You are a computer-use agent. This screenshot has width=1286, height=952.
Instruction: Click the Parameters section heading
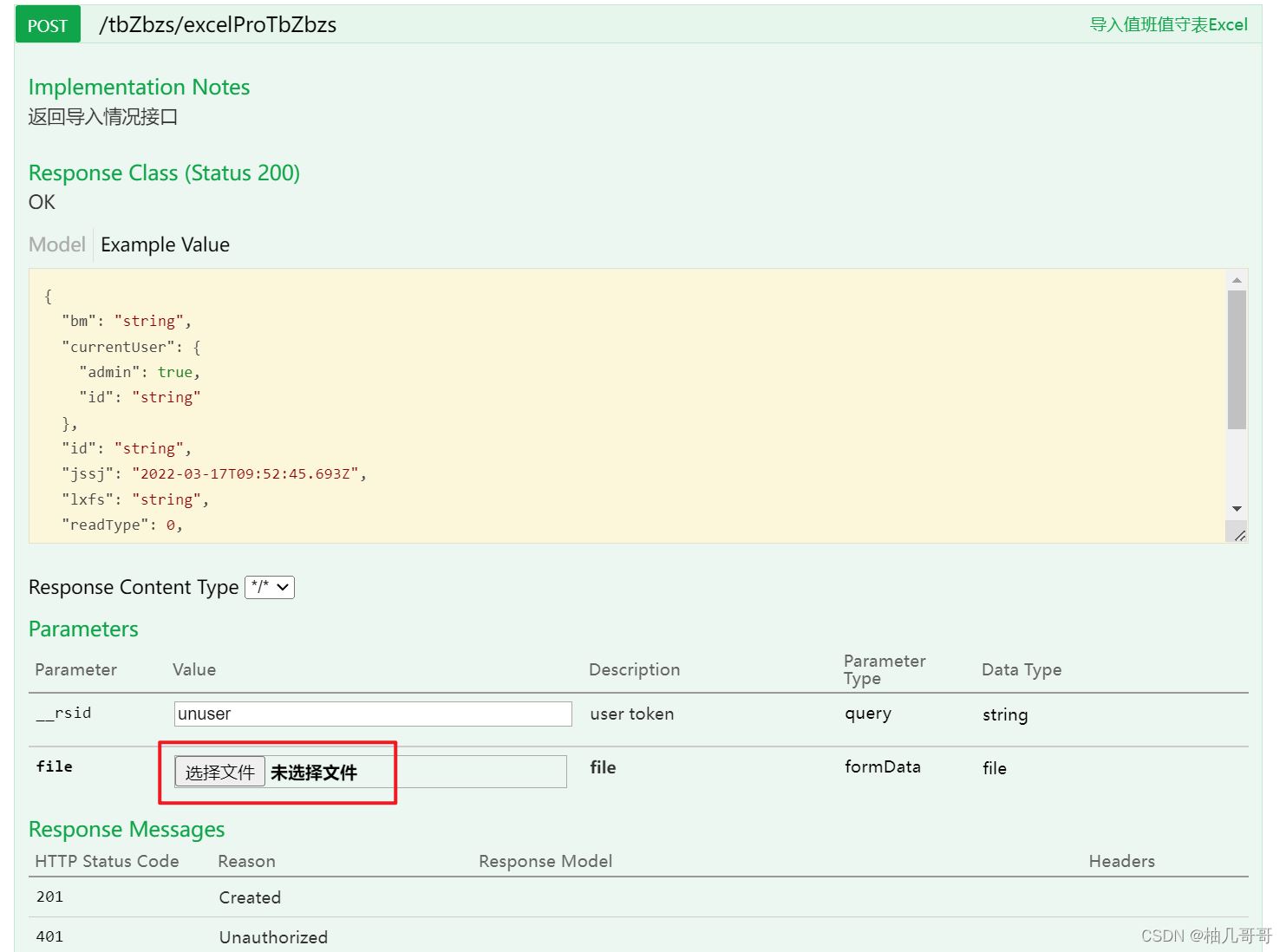pyautogui.click(x=82, y=629)
